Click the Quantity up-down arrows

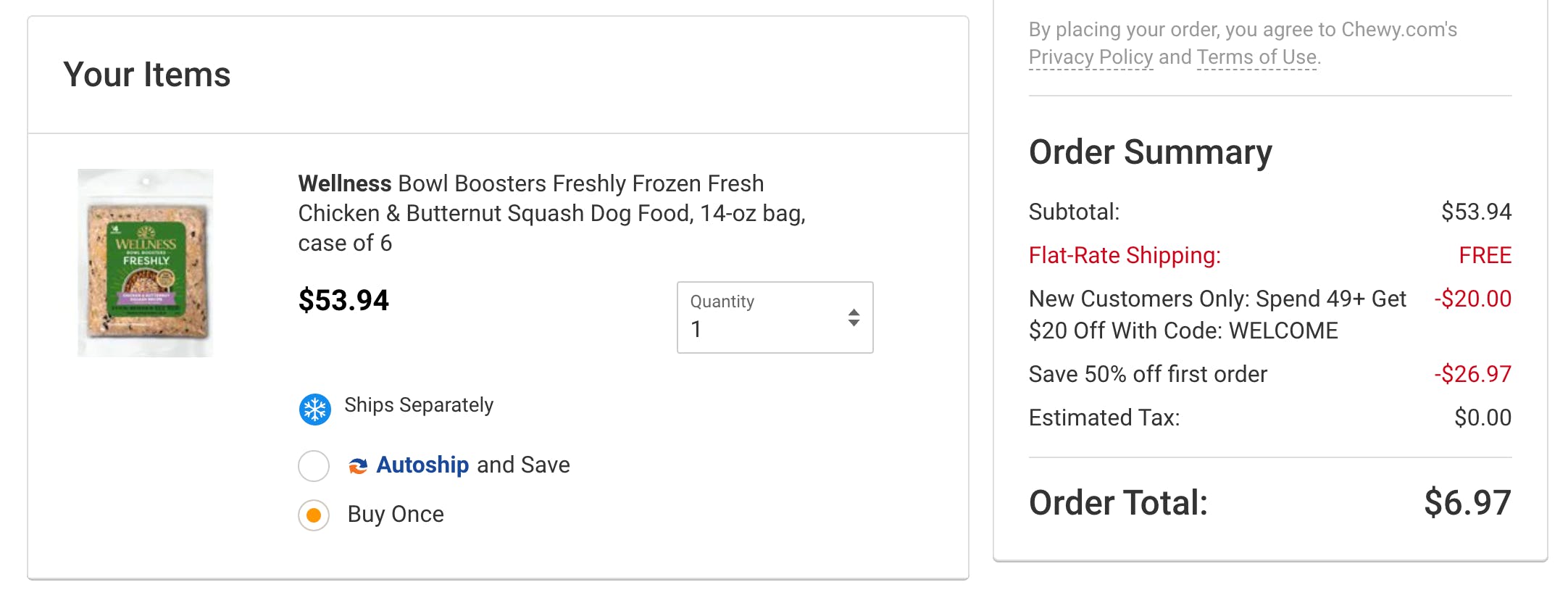pos(854,317)
